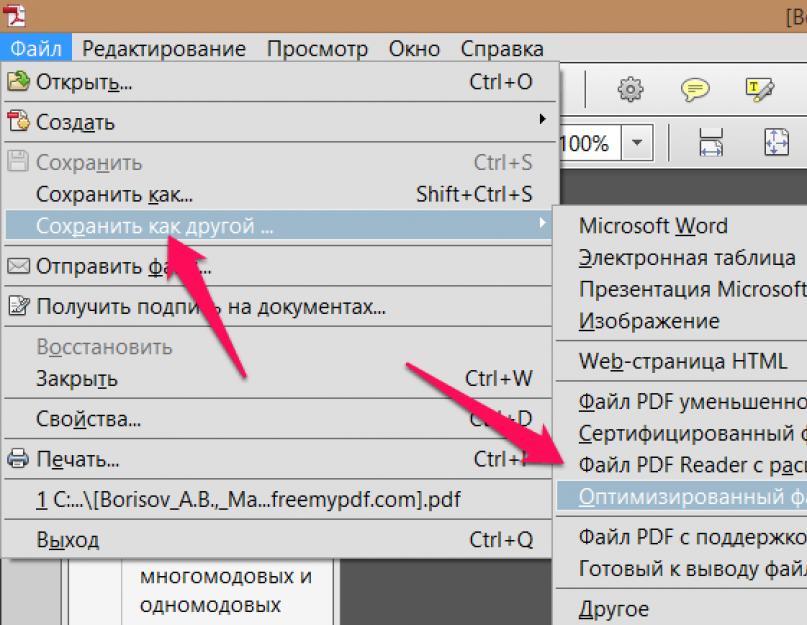Image resolution: width=807 pixels, height=625 pixels.
Task: Open the zoom percentage dropdown arrow
Action: pos(637,143)
